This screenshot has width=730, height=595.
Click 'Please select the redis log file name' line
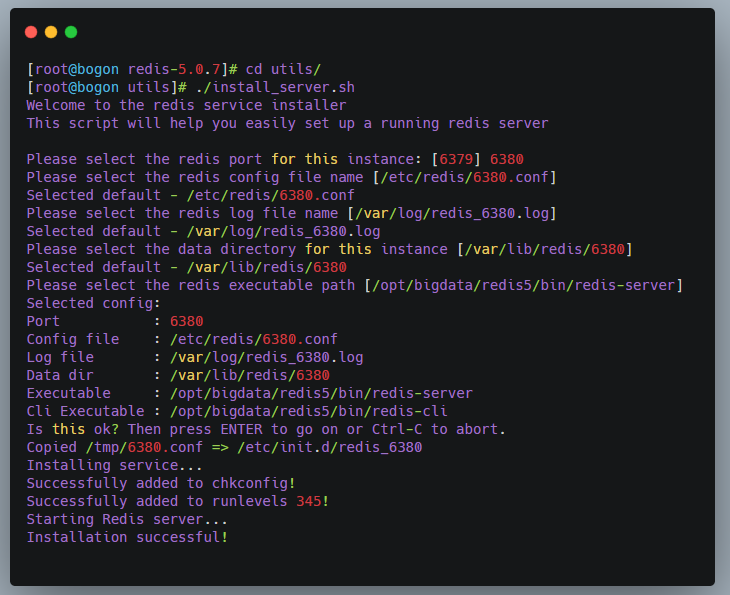pos(291,213)
